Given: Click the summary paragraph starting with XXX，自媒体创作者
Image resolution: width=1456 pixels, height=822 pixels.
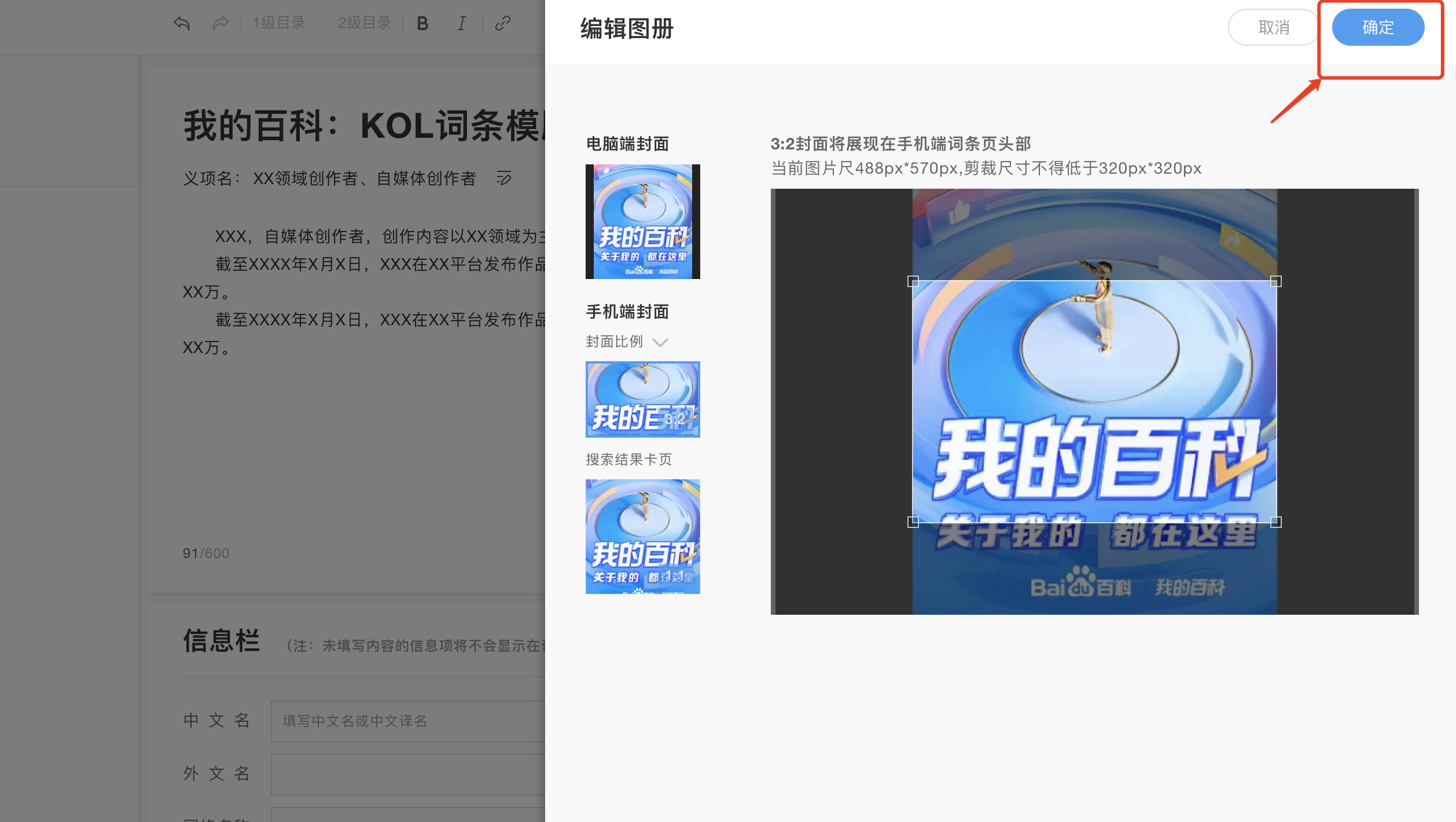Looking at the screenshot, I should (380, 236).
